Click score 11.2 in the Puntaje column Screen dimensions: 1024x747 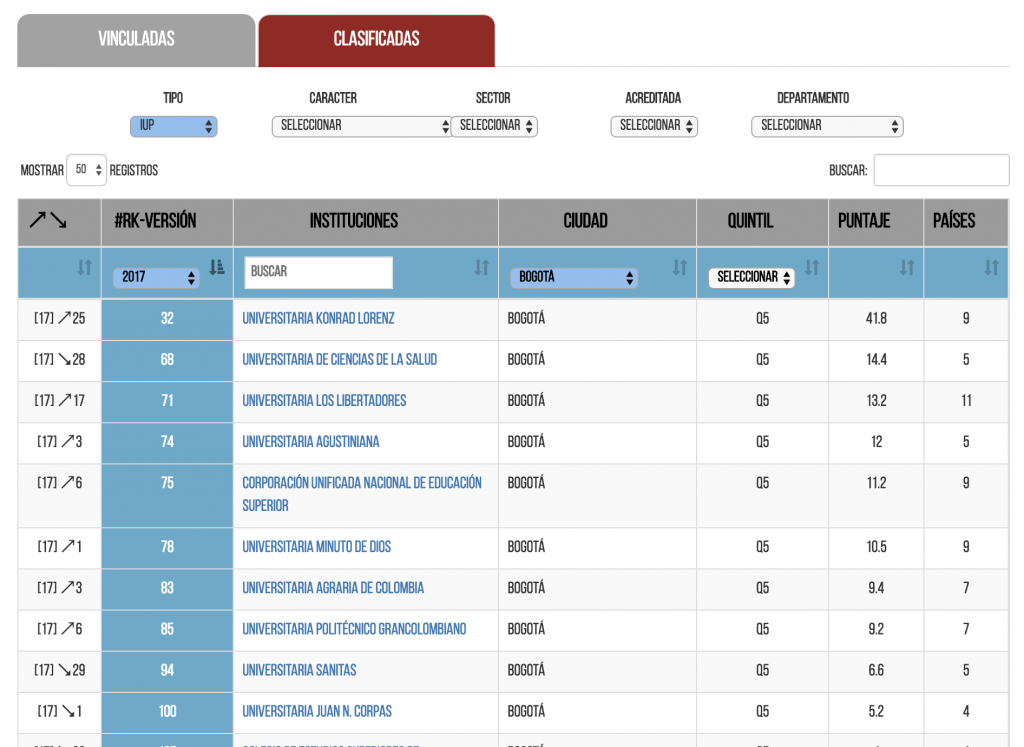pyautogui.click(x=876, y=483)
